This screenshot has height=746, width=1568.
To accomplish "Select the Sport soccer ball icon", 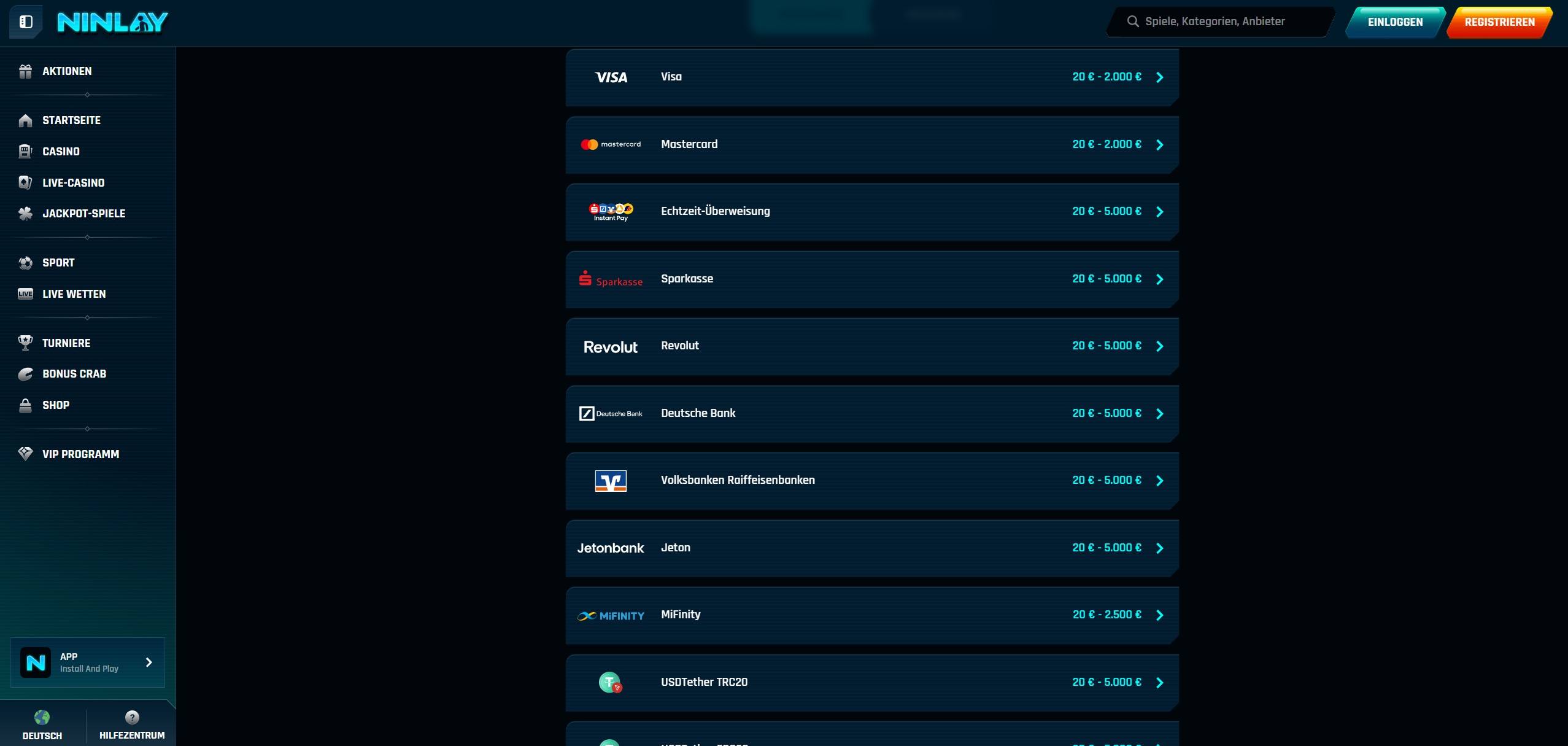I will (x=25, y=263).
